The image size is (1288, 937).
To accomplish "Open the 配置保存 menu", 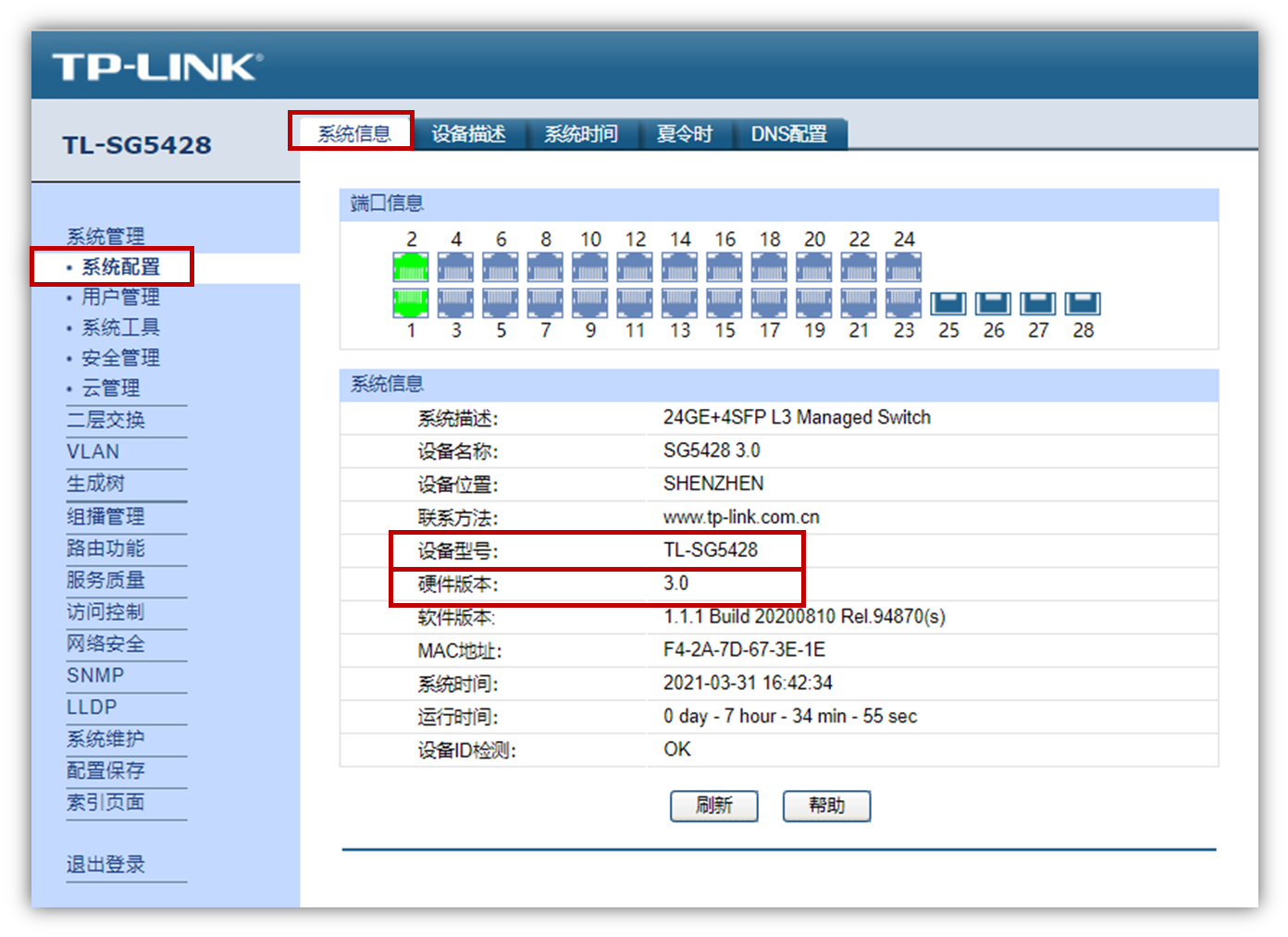I will point(105,771).
